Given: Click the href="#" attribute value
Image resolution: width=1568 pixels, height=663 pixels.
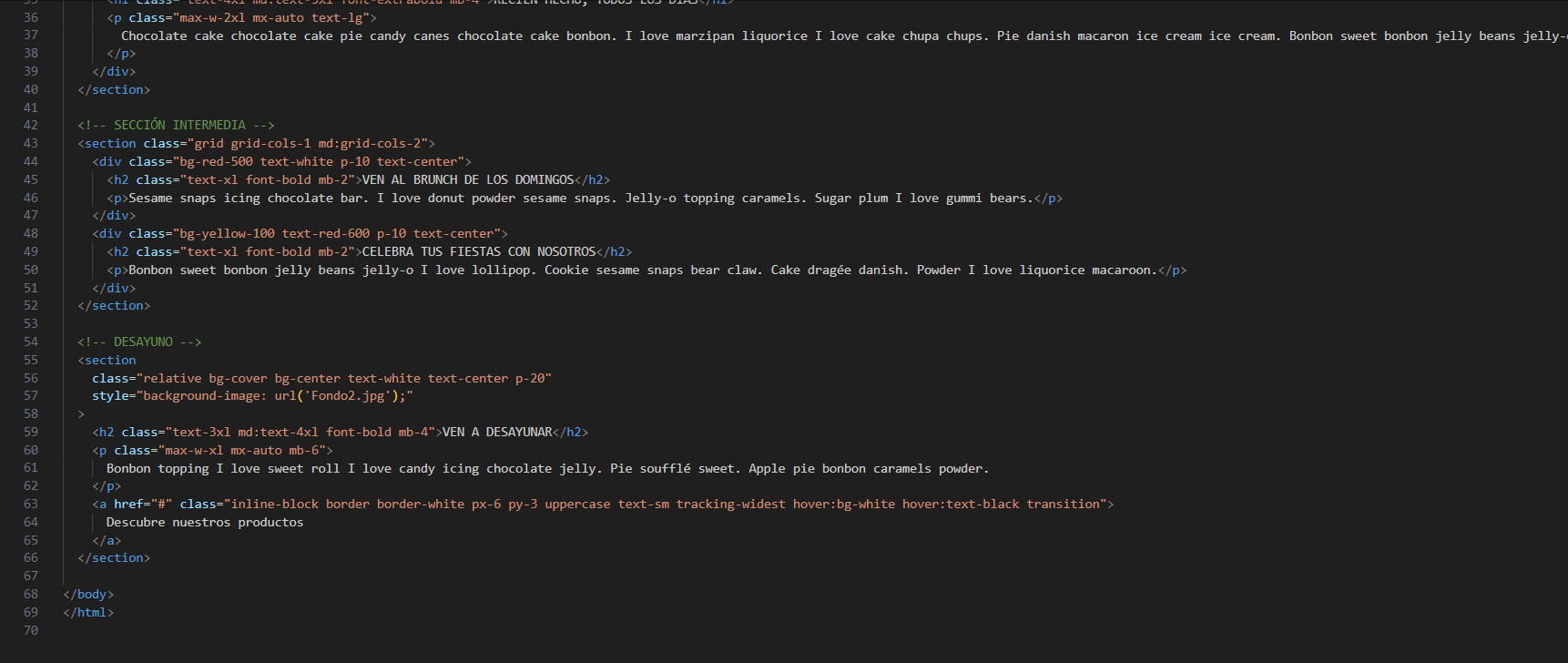Looking at the screenshot, I should 161,504.
